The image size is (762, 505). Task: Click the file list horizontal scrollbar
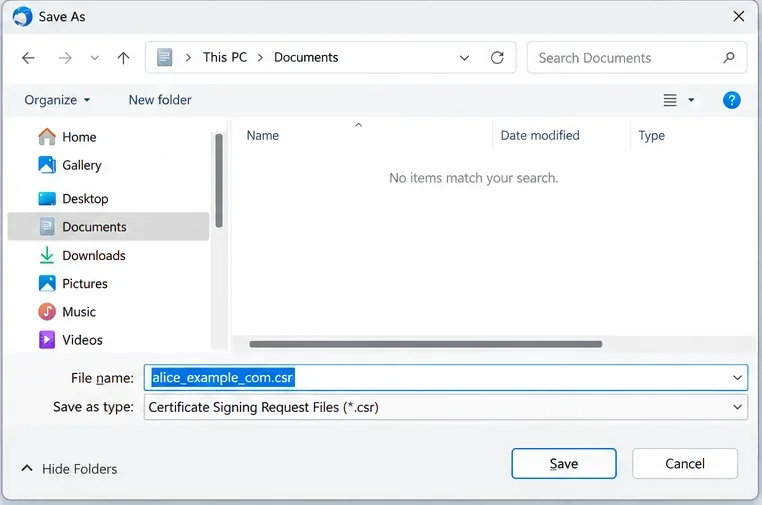point(426,344)
